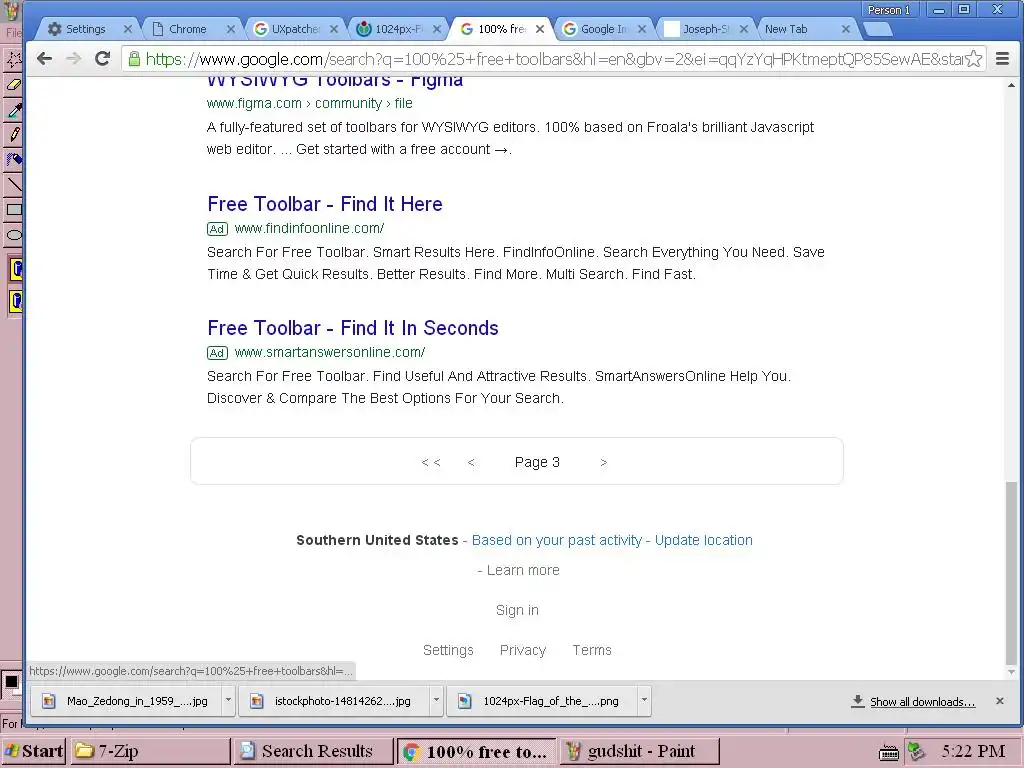1024x768 pixels.
Task: Click Show all downloads
Action: pyautogui.click(x=921, y=701)
